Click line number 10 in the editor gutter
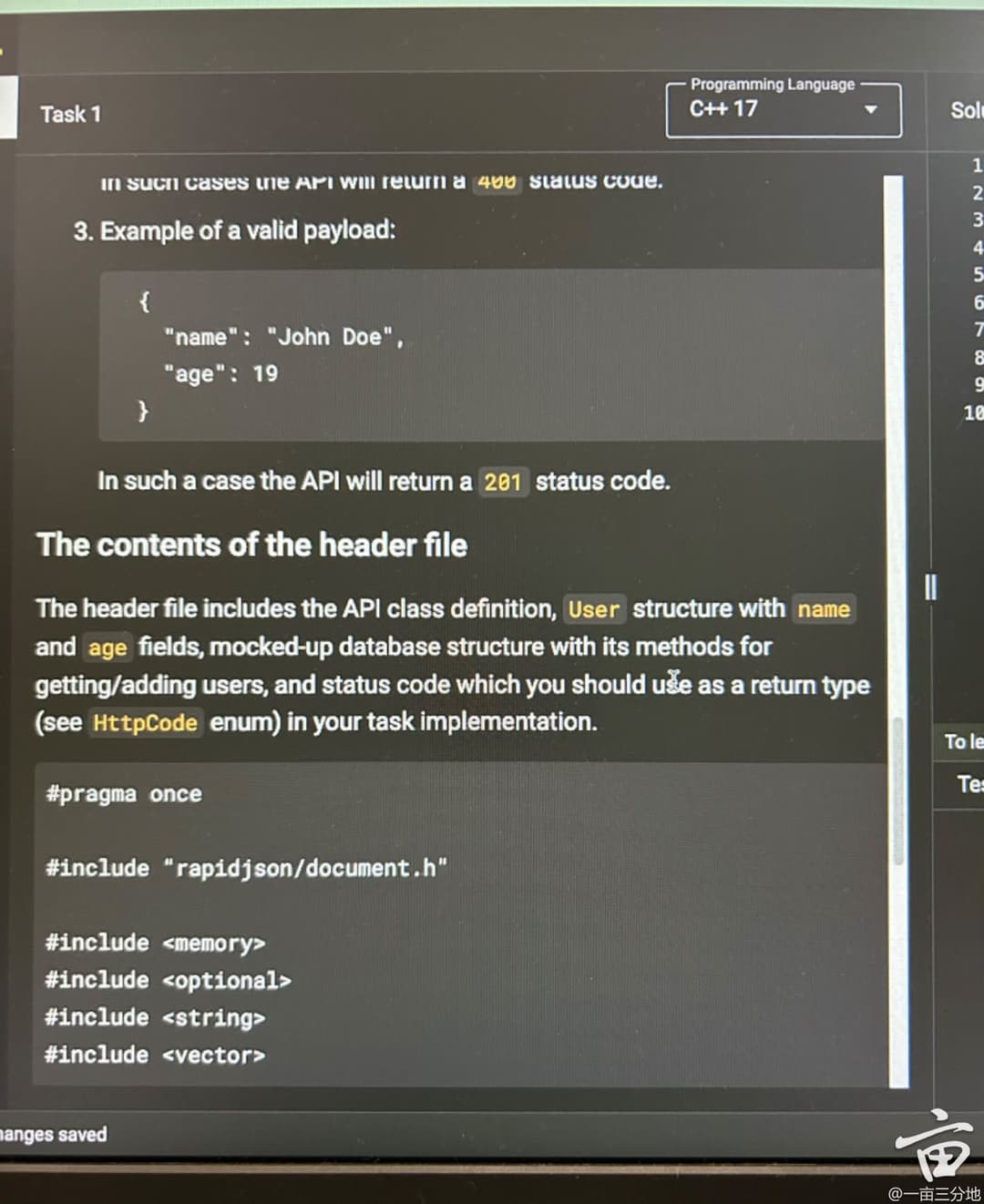 973,413
